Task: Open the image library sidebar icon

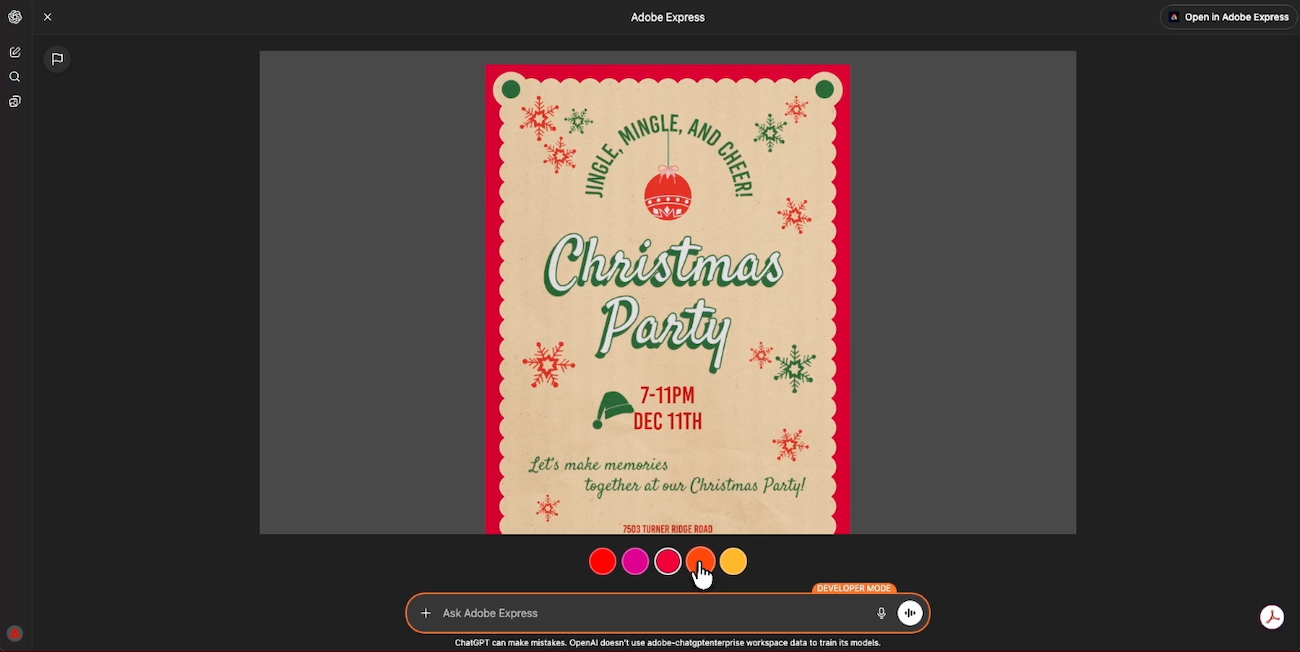Action: (x=15, y=102)
